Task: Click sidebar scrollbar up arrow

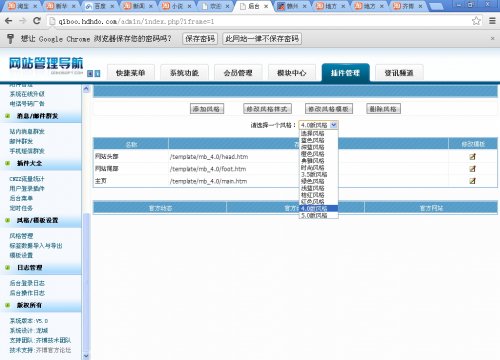Action: pos(86,89)
